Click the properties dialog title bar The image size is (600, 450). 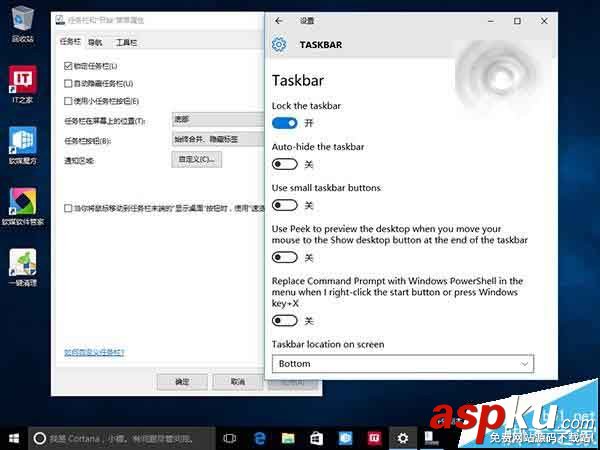coord(158,20)
